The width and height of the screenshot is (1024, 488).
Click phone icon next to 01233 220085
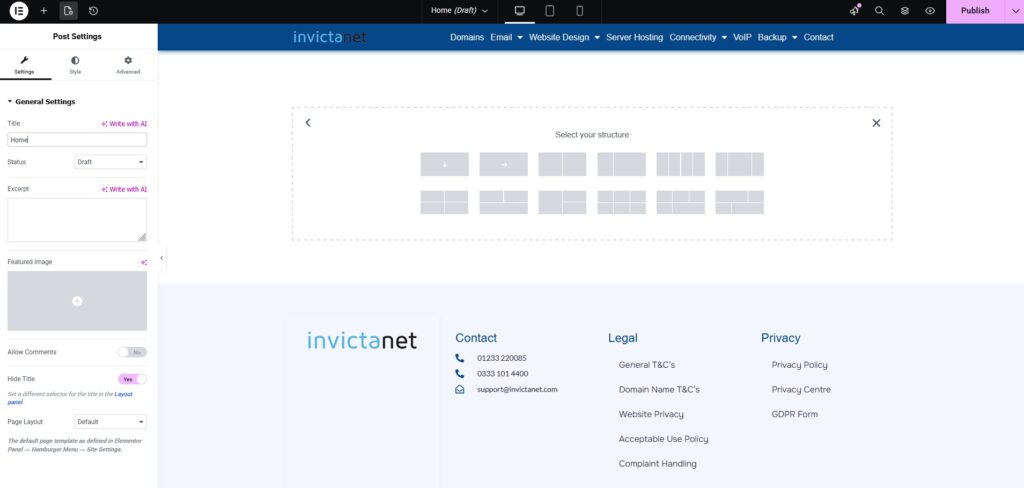click(x=460, y=358)
